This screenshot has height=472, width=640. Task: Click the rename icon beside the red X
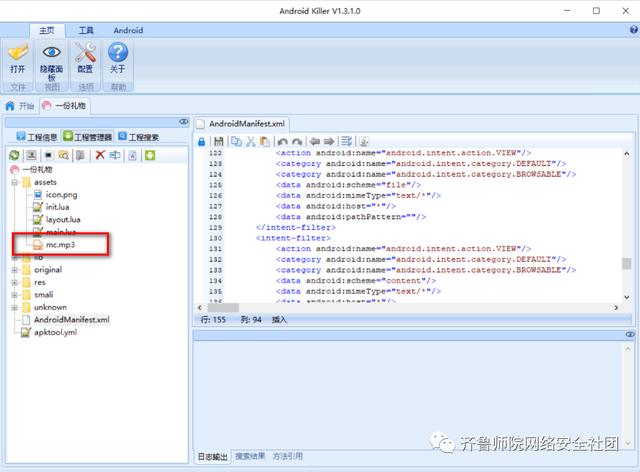[x=115, y=155]
